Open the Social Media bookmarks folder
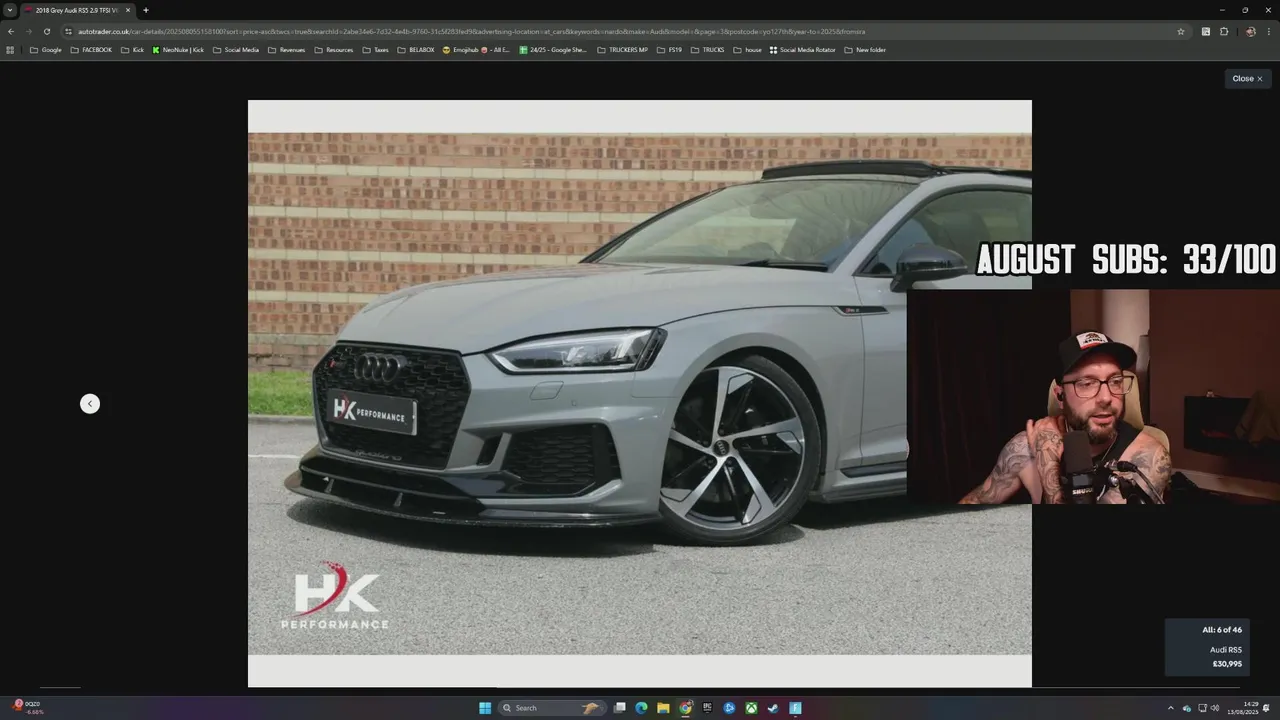The height and width of the screenshot is (720, 1280). [236, 50]
